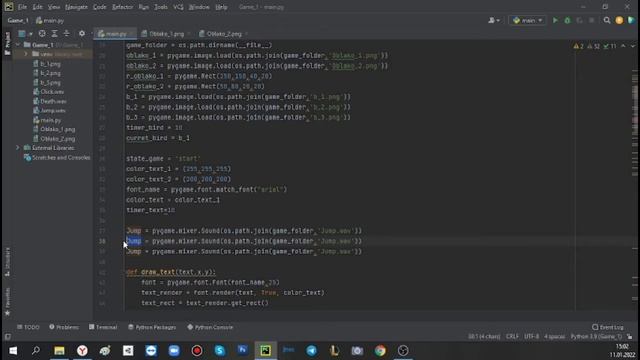Open Zoom from the taskbar
The image size is (640, 360).
pos(174,351)
